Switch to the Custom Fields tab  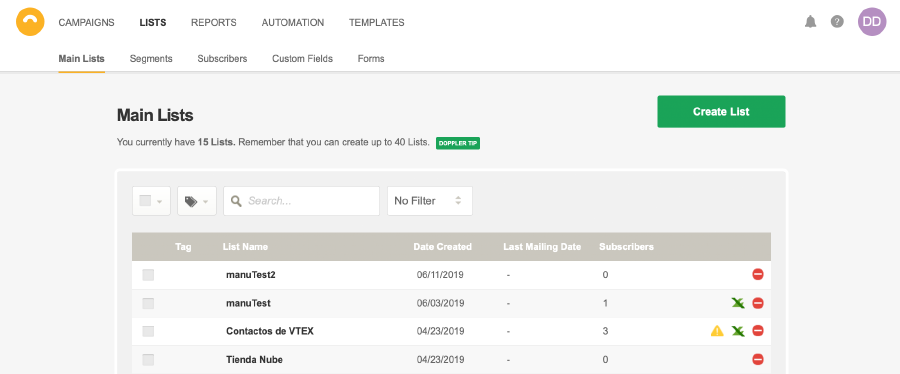[302, 59]
